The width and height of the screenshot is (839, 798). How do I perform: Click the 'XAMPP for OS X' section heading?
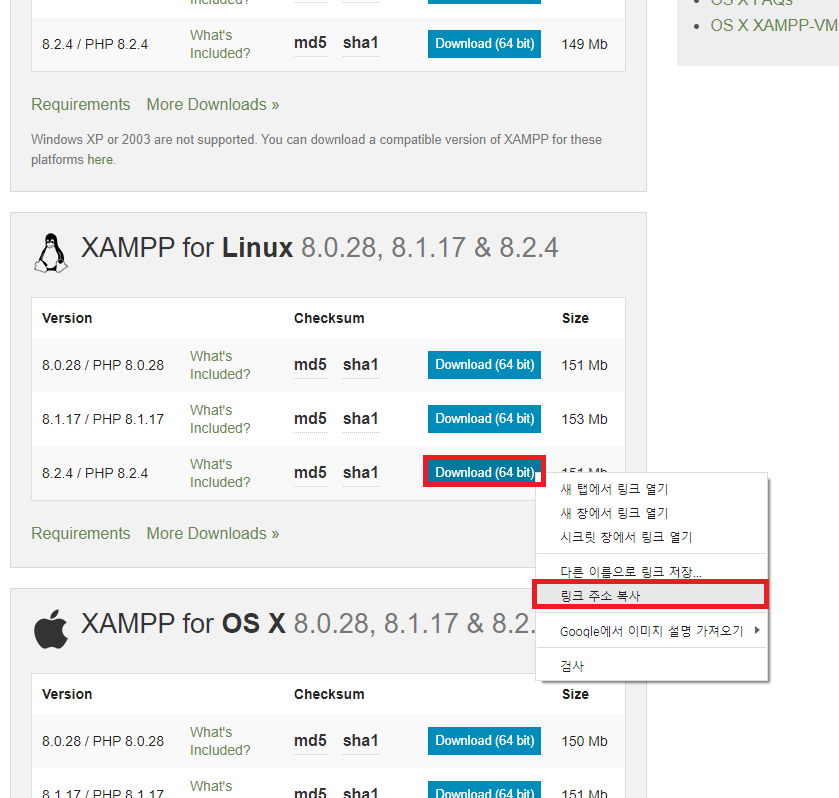308,624
